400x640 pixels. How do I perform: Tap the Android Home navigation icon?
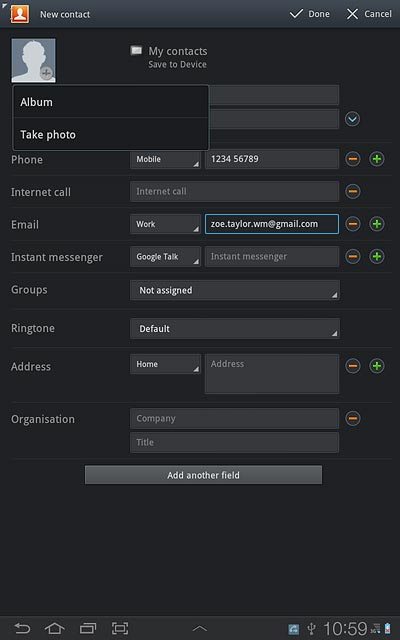click(55, 628)
